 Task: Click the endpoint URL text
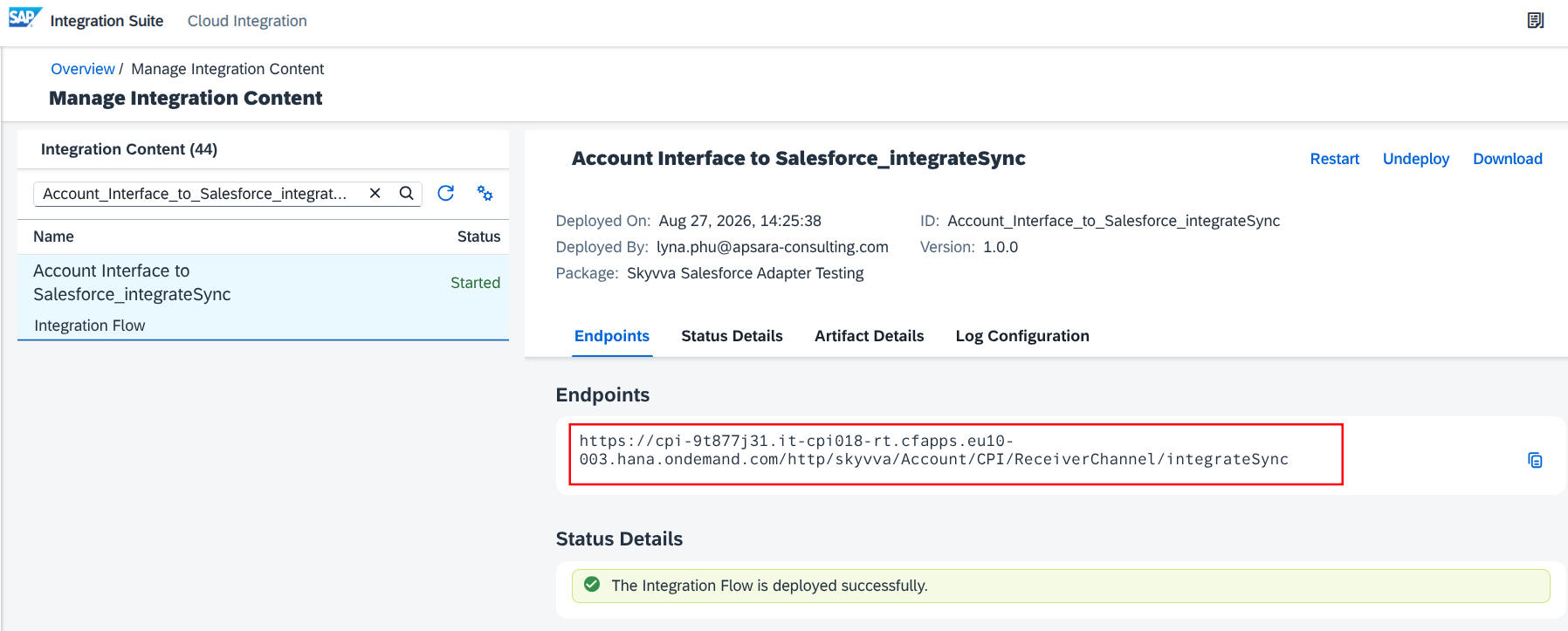pos(933,450)
